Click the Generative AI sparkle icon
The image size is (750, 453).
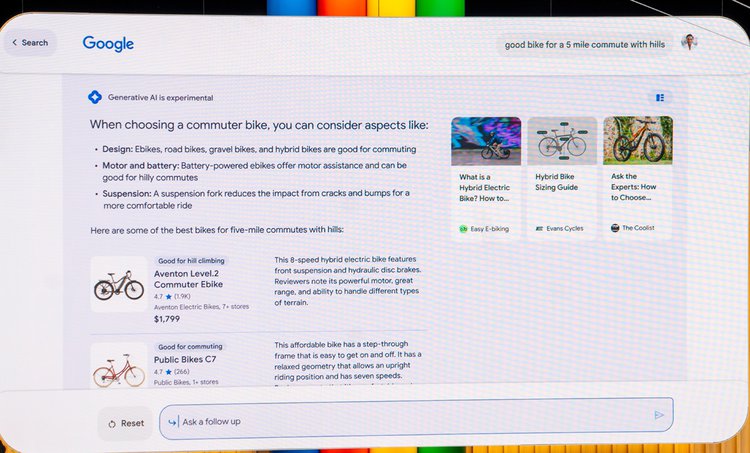(x=95, y=97)
